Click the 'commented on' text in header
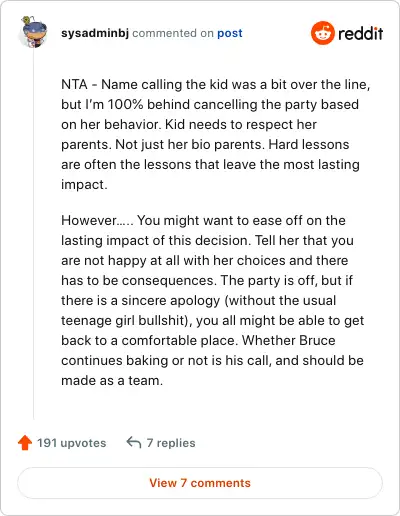Image resolution: width=400 pixels, height=516 pixels. [x=173, y=33]
